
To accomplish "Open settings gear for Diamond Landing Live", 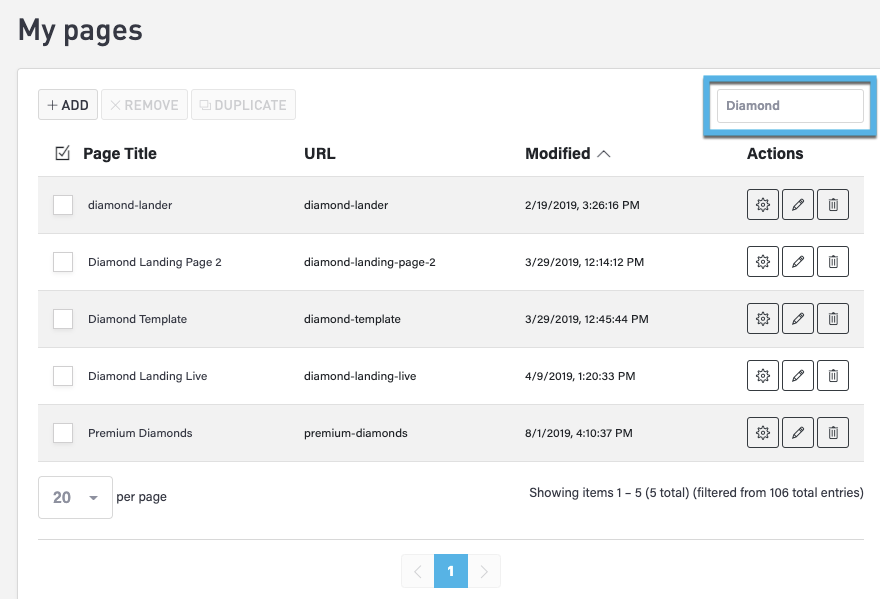I will tap(763, 376).
